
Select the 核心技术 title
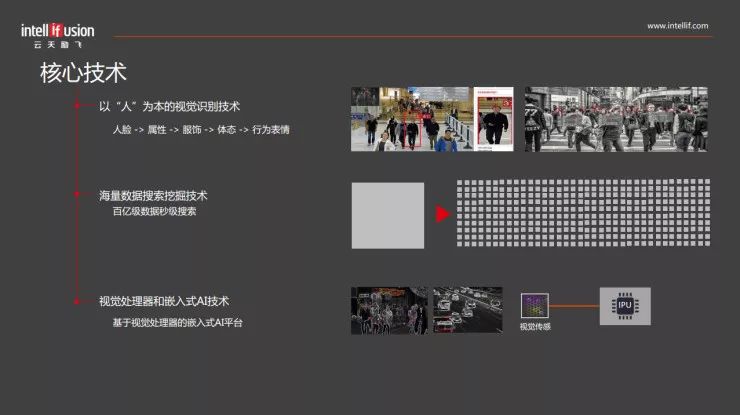pyautogui.click(x=84, y=73)
